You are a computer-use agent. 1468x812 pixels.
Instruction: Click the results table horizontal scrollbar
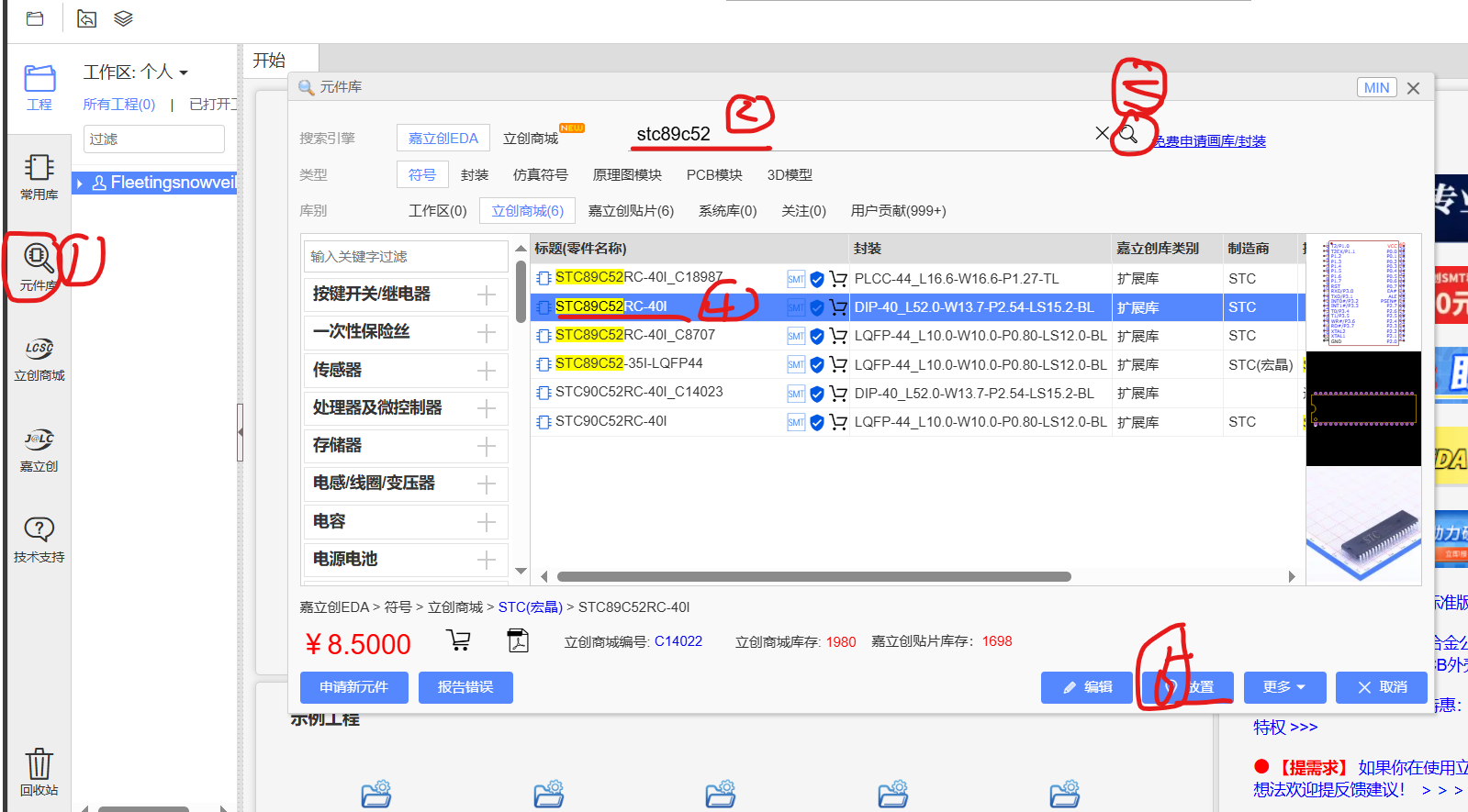[x=813, y=577]
